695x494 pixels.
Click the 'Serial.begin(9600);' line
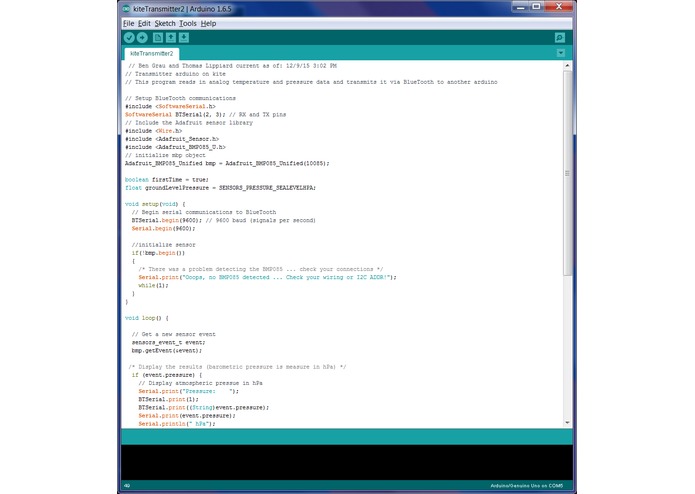[163, 229]
